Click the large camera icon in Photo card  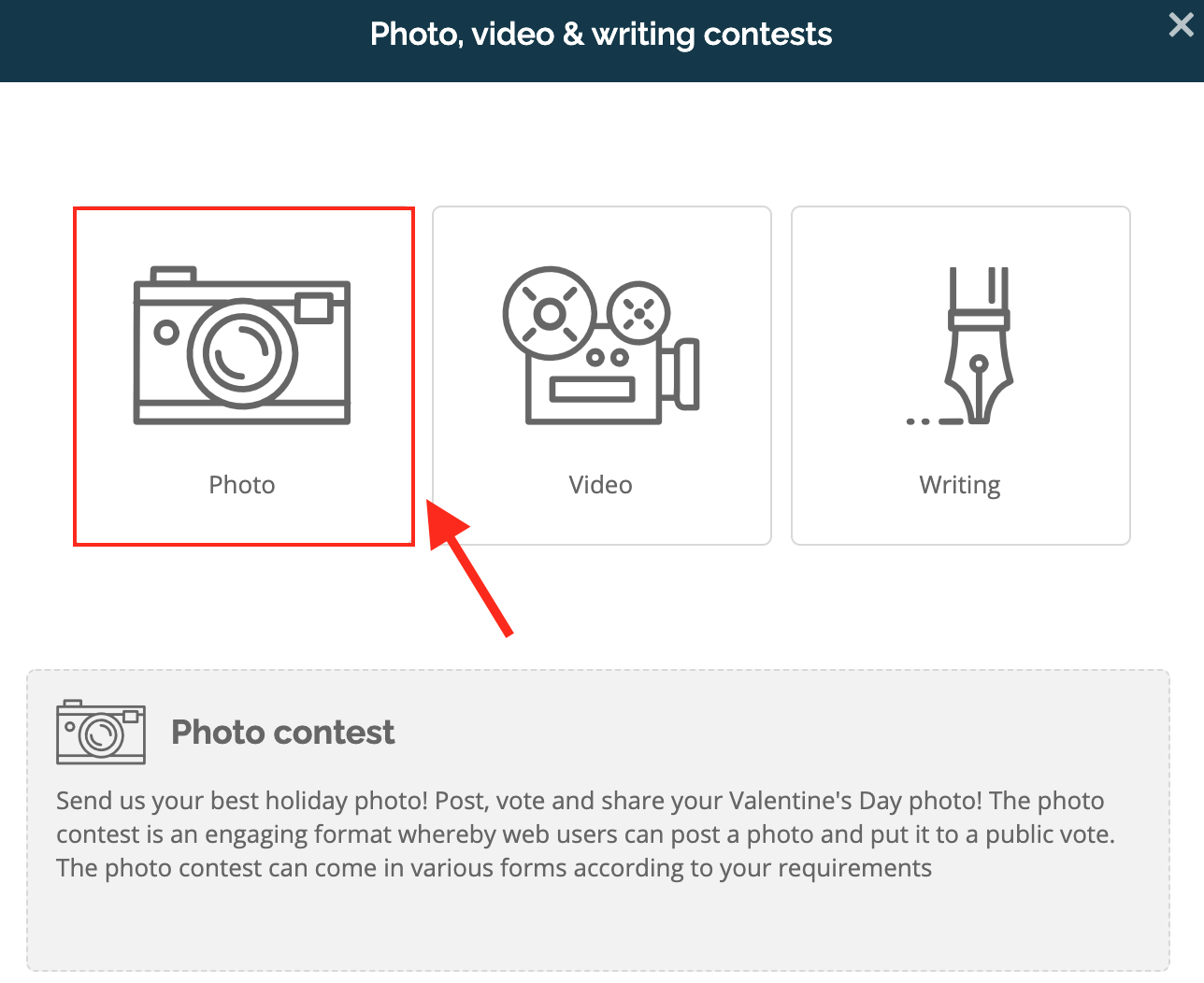tap(242, 346)
